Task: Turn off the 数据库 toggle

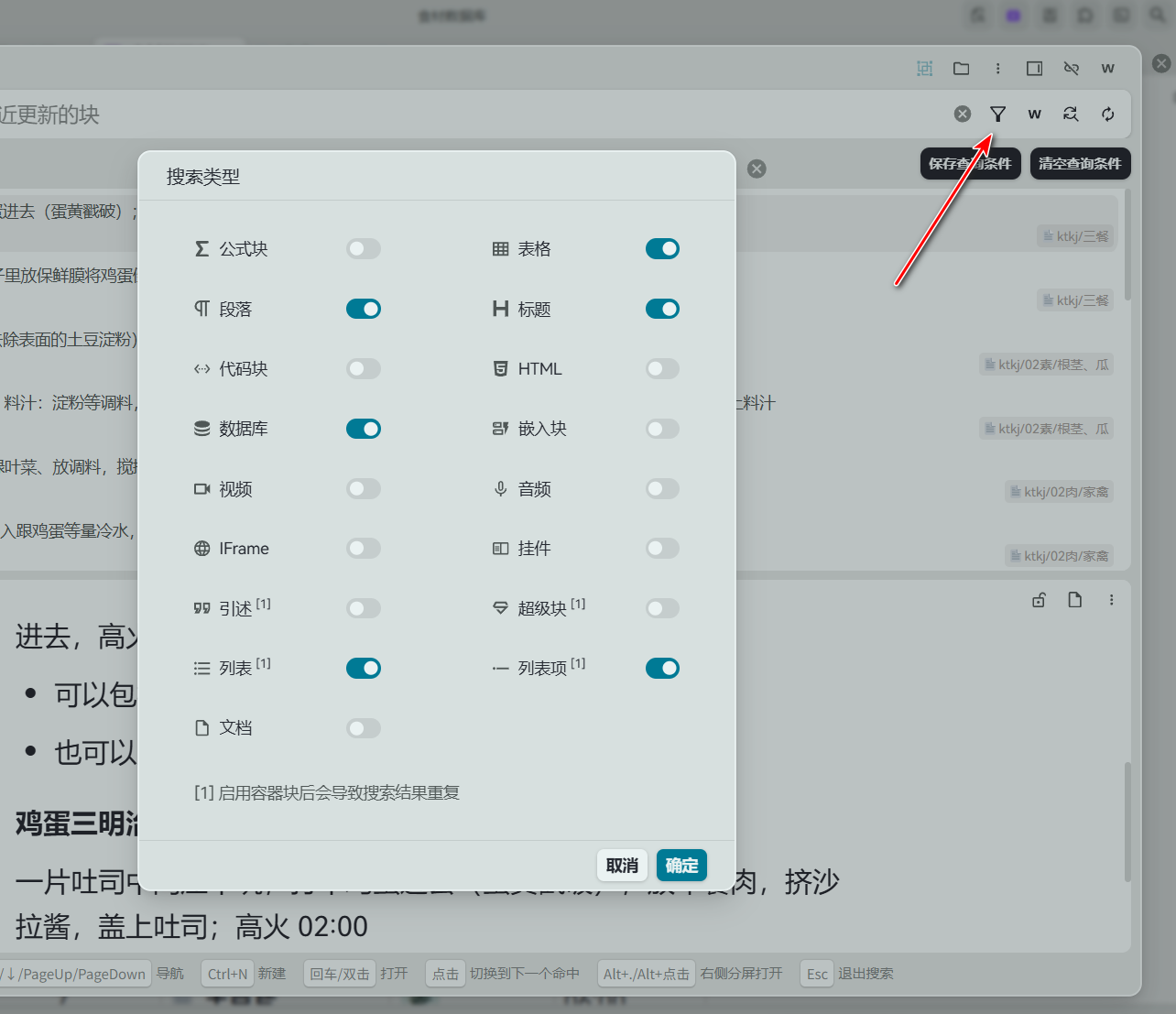Action: click(363, 429)
